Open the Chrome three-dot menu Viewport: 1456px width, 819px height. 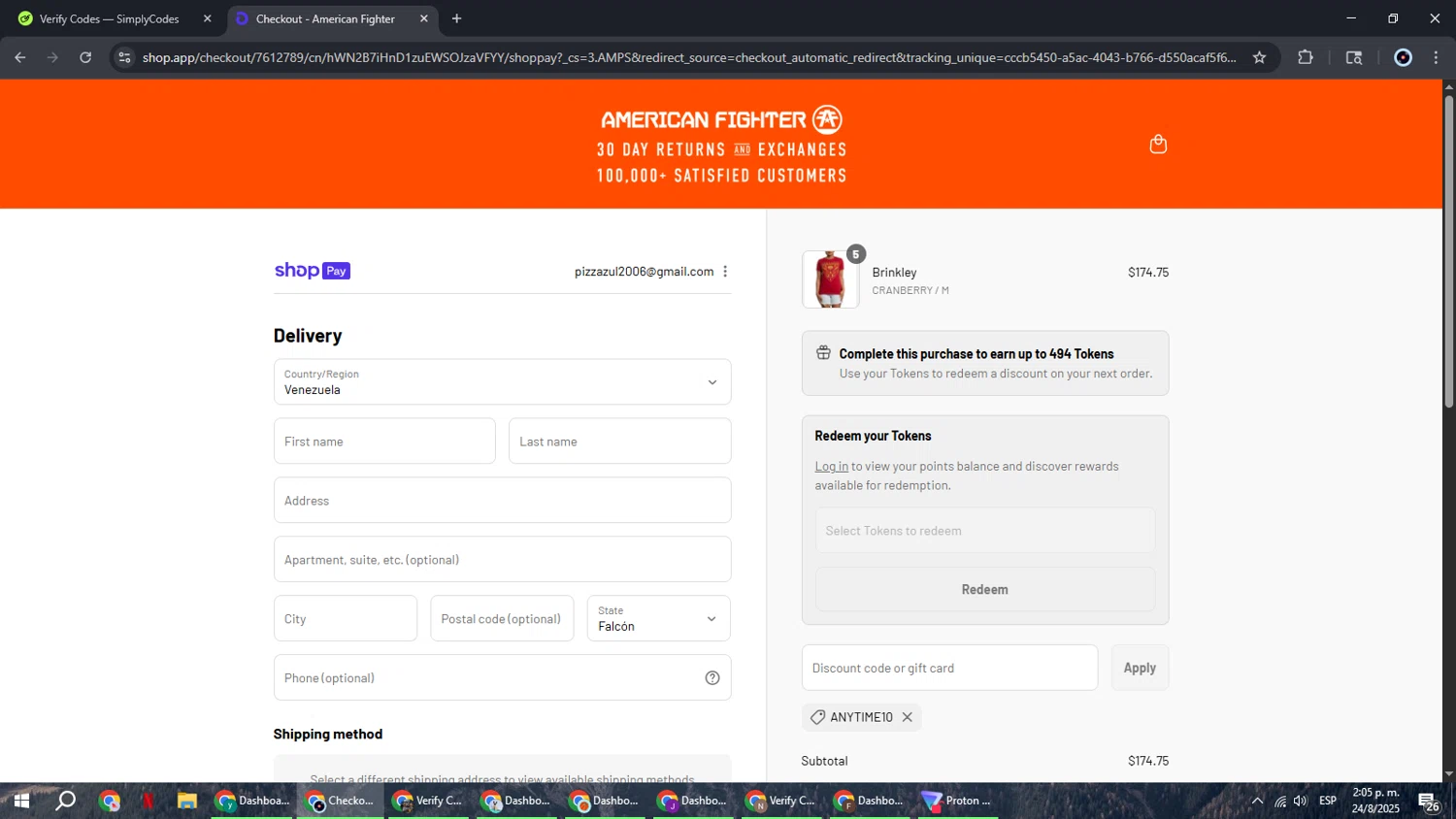click(x=1437, y=57)
